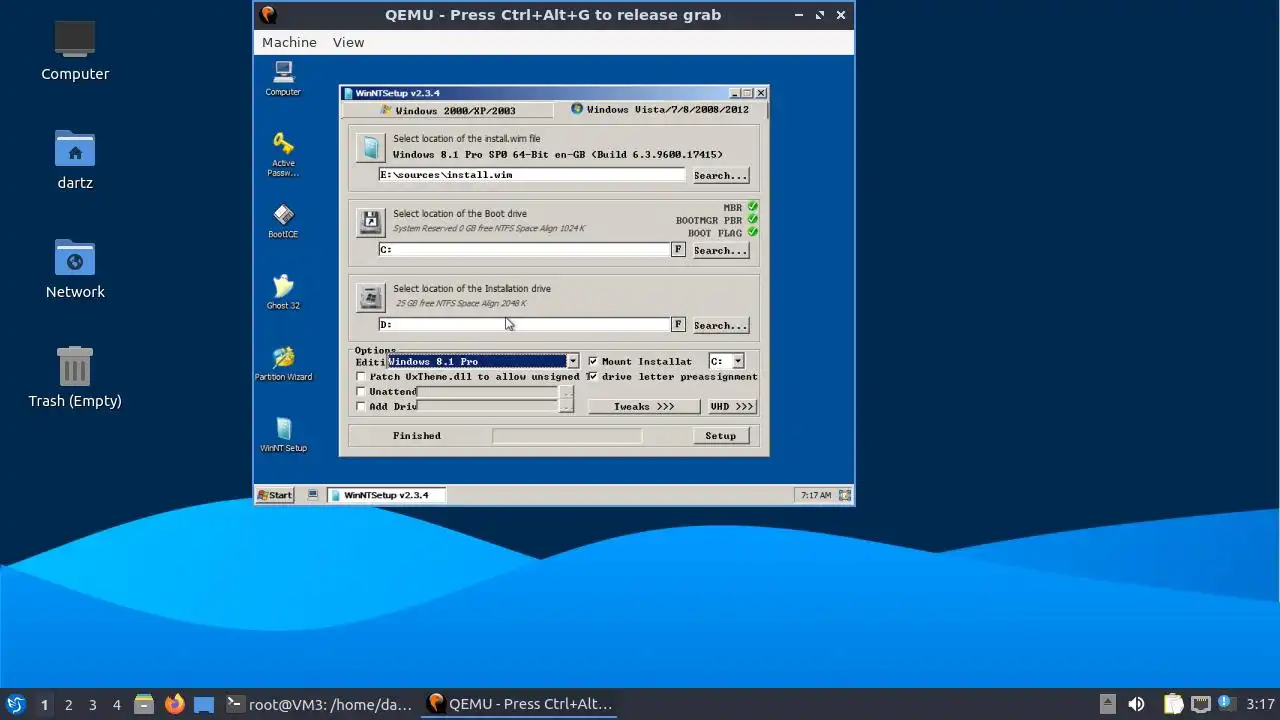This screenshot has height=720, width=1280.
Task: Click the Setup button
Action: click(720, 435)
